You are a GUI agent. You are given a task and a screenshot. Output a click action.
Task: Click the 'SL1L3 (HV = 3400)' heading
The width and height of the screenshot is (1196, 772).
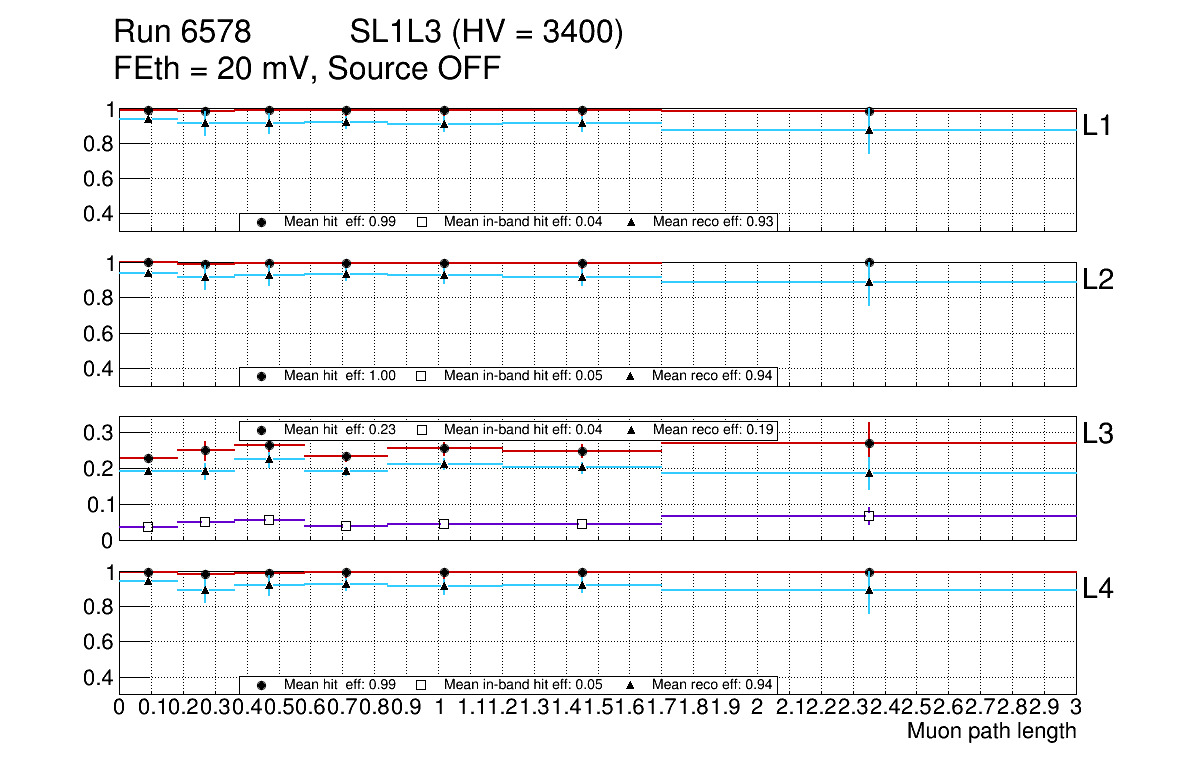tap(486, 34)
